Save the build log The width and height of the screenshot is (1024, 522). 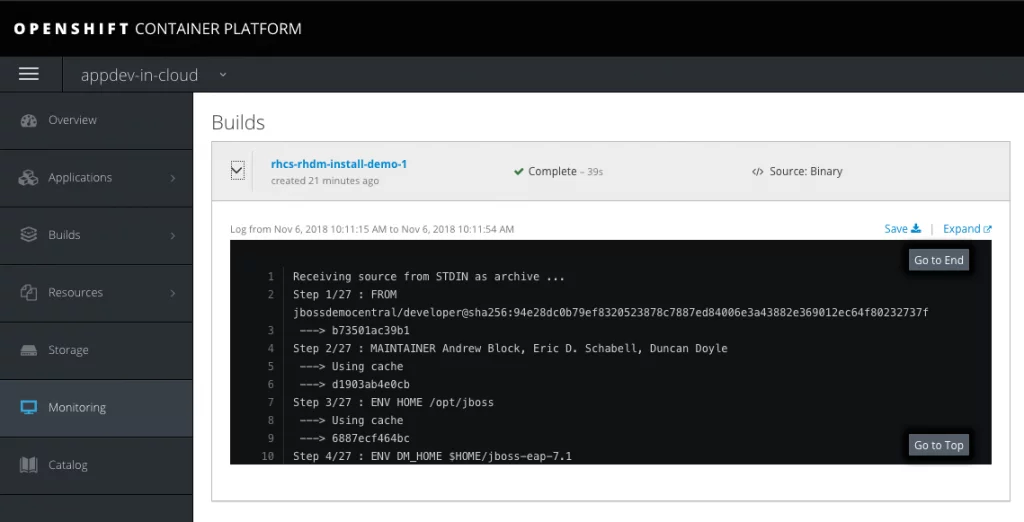pos(903,229)
